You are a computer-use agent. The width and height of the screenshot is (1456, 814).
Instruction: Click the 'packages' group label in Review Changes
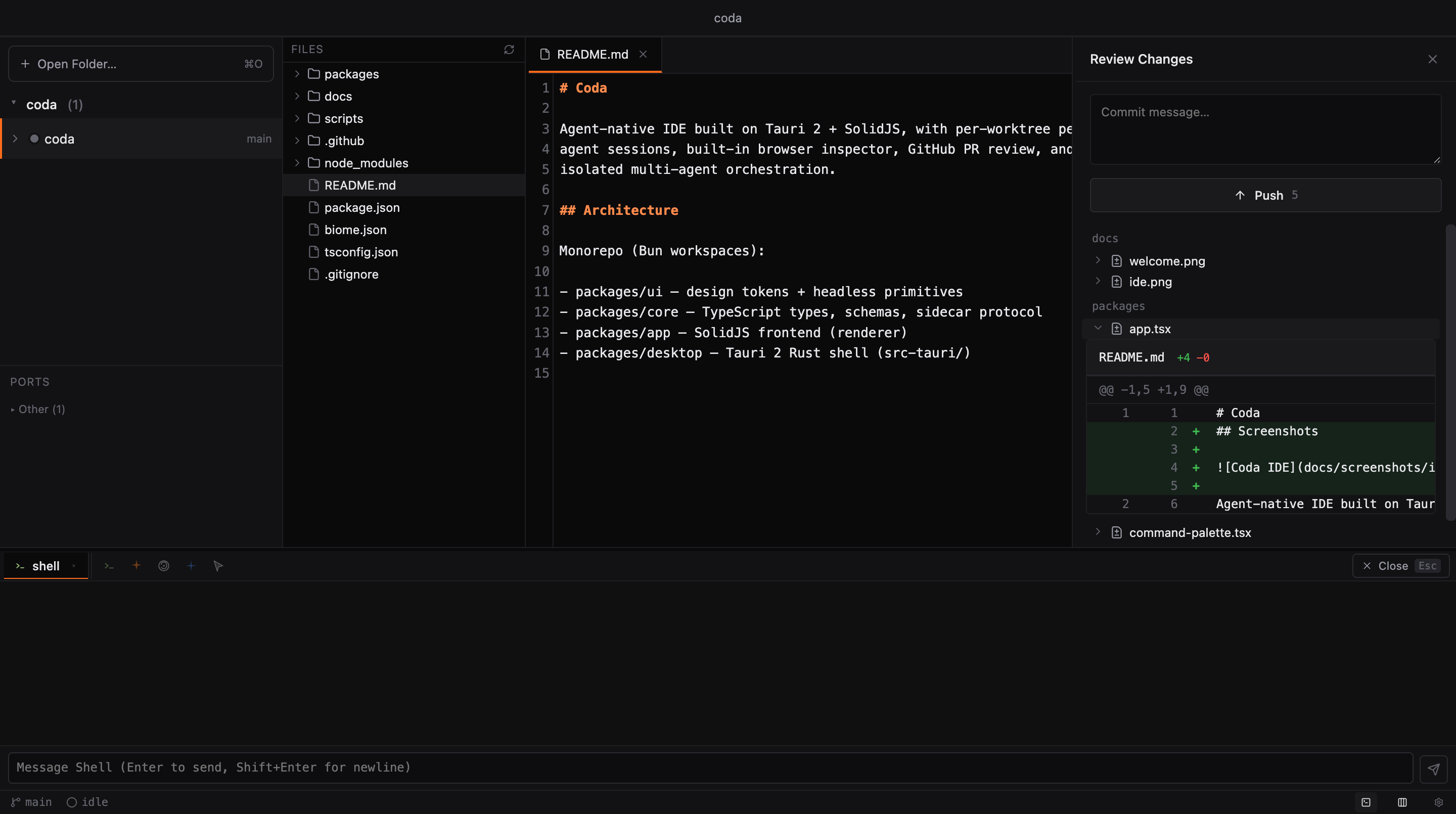point(1118,306)
